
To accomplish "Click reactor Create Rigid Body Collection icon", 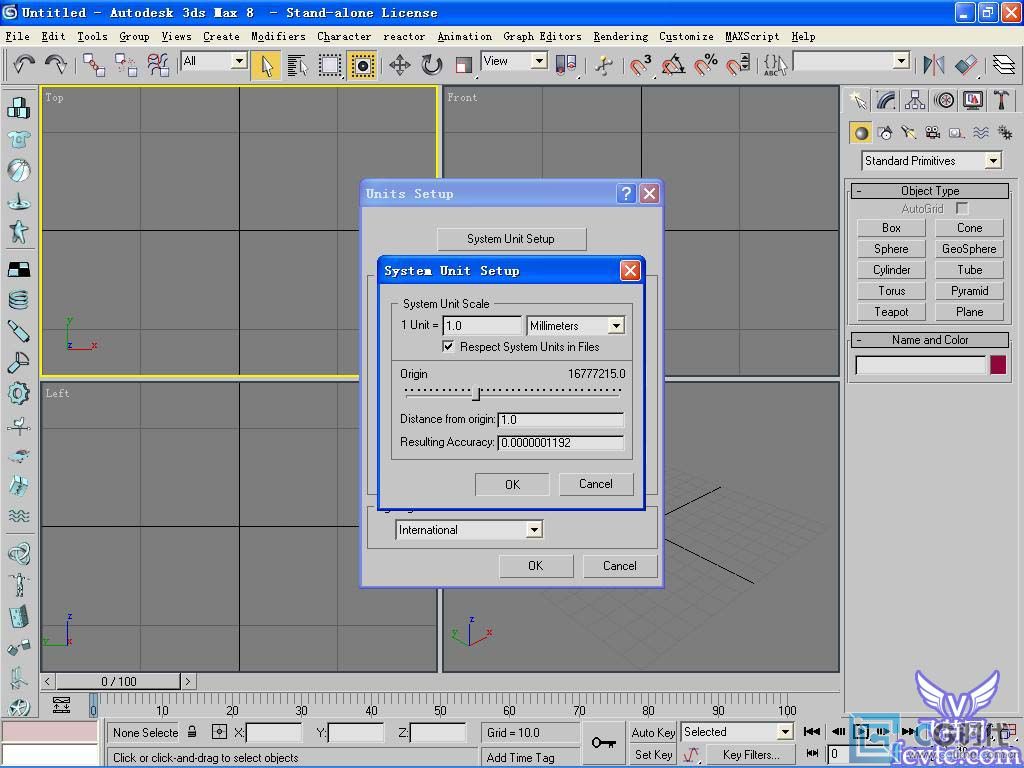I will [x=18, y=108].
